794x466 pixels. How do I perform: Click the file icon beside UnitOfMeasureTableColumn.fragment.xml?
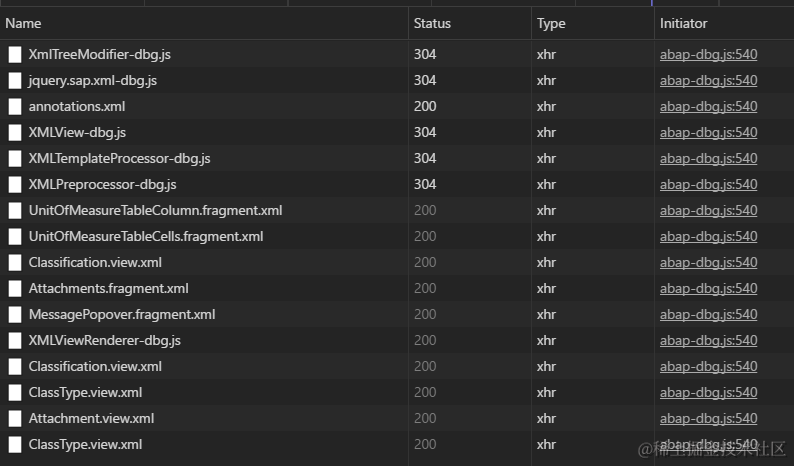click(15, 210)
